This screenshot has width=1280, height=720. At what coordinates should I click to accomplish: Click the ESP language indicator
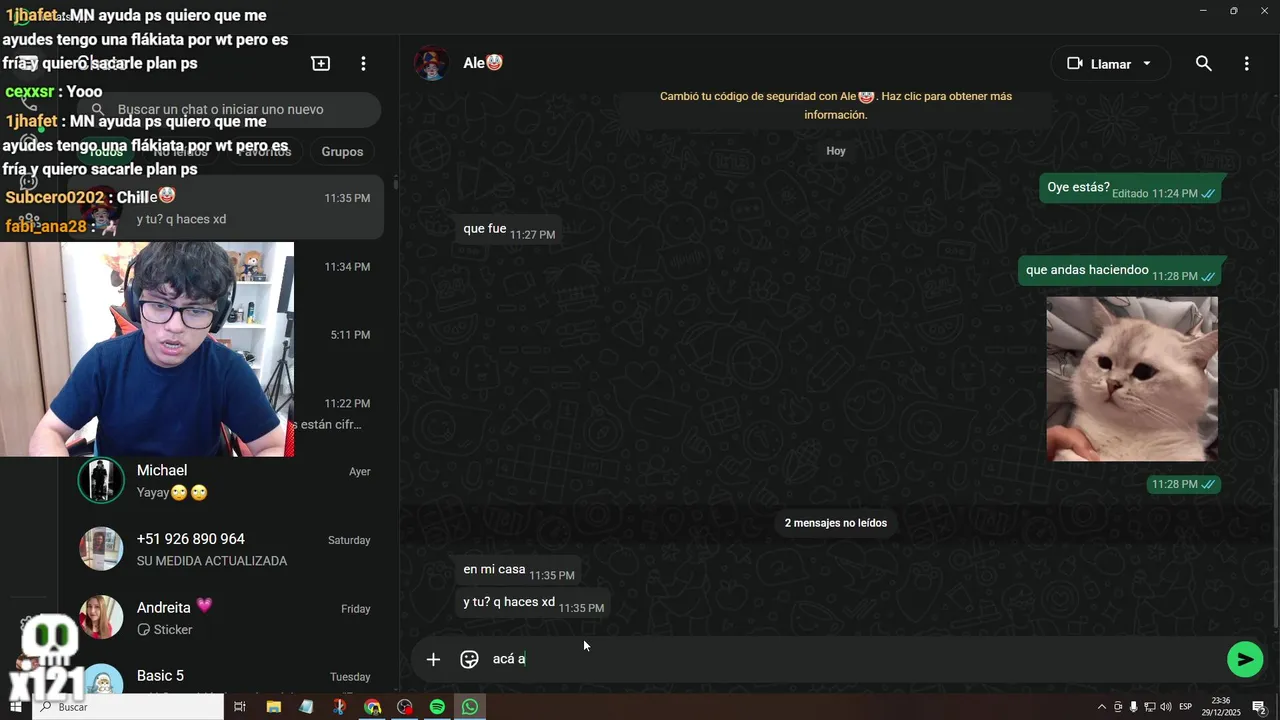click(x=1186, y=707)
